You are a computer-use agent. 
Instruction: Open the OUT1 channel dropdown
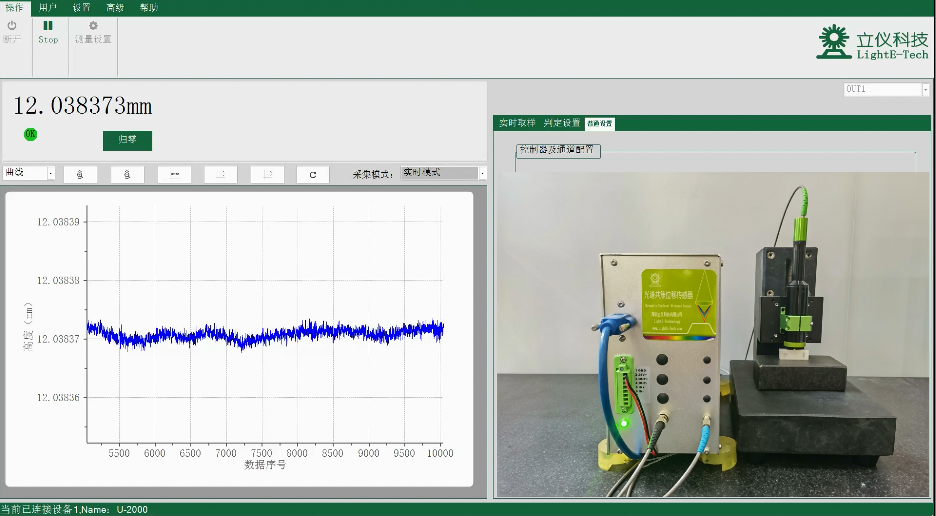(886, 89)
